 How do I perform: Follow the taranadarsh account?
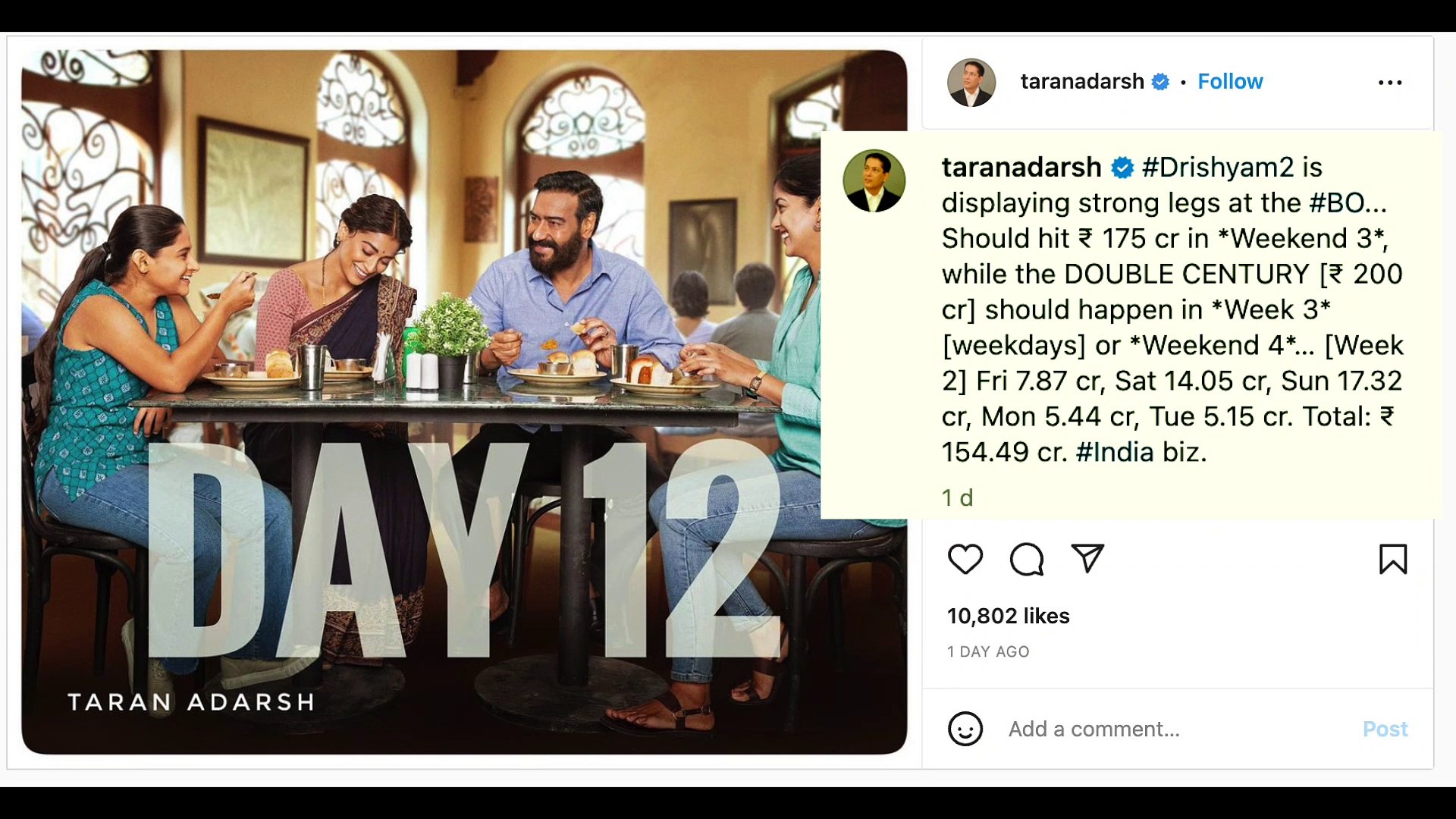click(x=1230, y=81)
